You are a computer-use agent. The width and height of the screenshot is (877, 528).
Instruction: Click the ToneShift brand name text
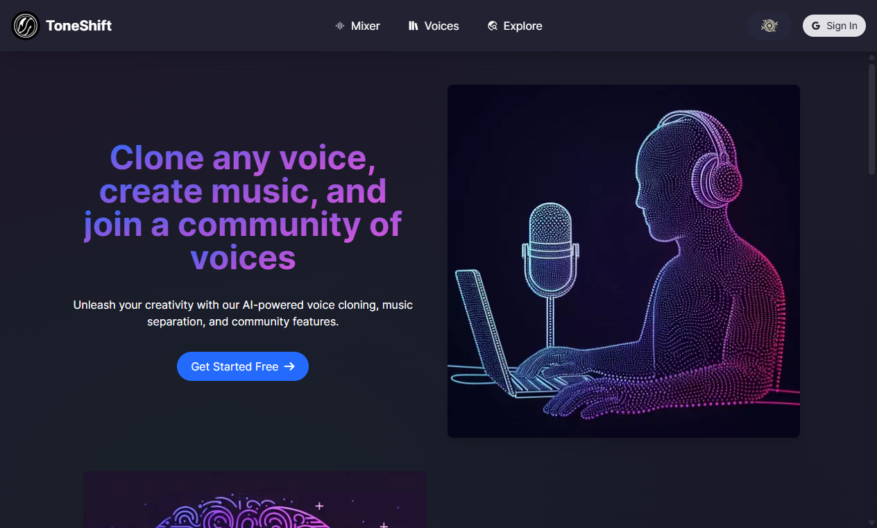point(79,26)
